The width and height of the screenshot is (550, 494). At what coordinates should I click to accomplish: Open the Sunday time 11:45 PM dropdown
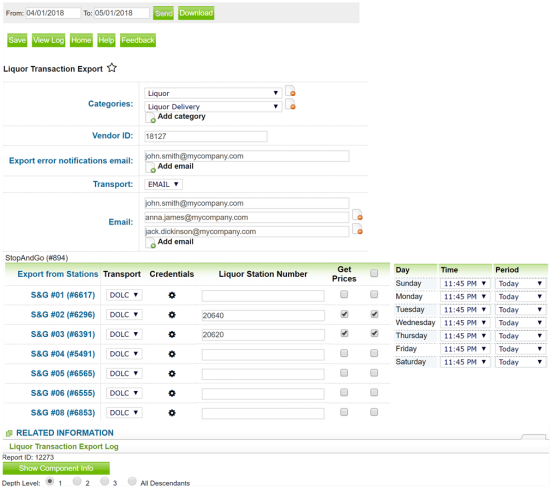pyautogui.click(x=465, y=283)
